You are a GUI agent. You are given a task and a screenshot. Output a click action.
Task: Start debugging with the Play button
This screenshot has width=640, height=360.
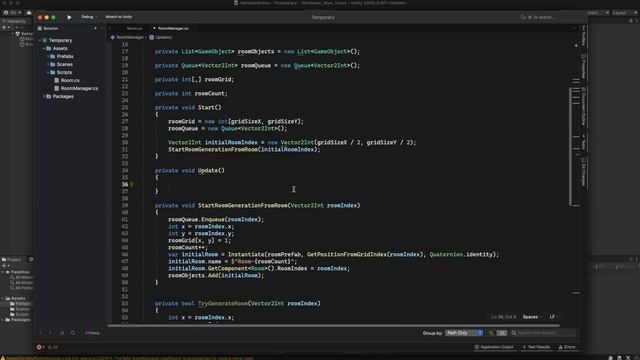pos(69,17)
